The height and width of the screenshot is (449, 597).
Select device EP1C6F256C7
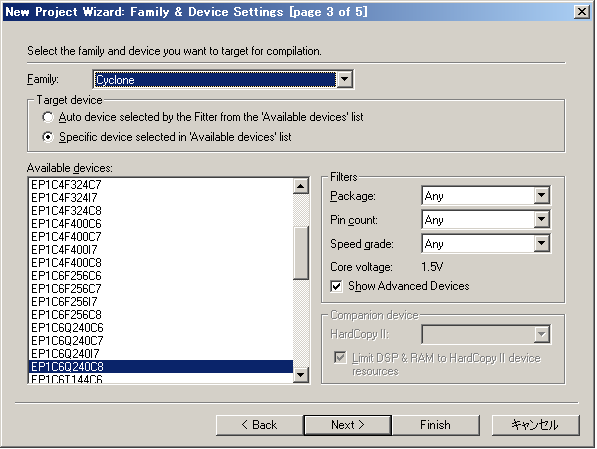[161, 289]
